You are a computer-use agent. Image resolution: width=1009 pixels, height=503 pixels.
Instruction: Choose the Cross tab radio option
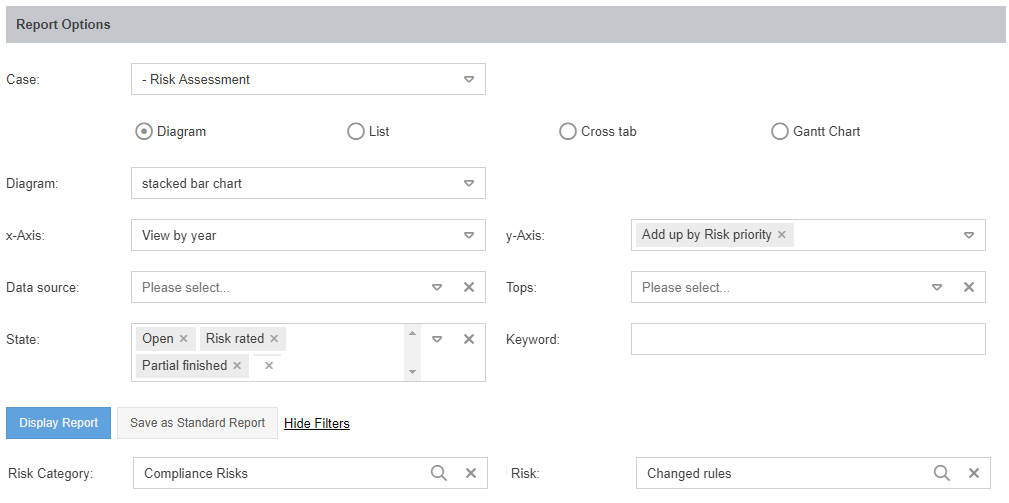pos(568,131)
